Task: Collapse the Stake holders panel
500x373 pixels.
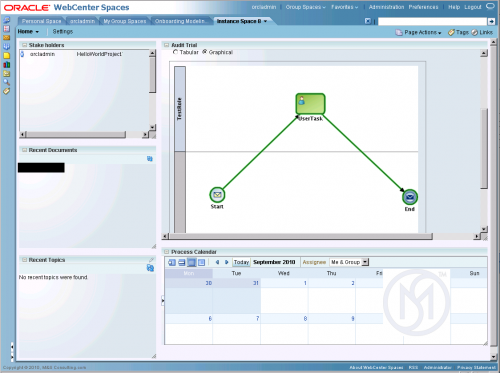Action: tap(24, 45)
